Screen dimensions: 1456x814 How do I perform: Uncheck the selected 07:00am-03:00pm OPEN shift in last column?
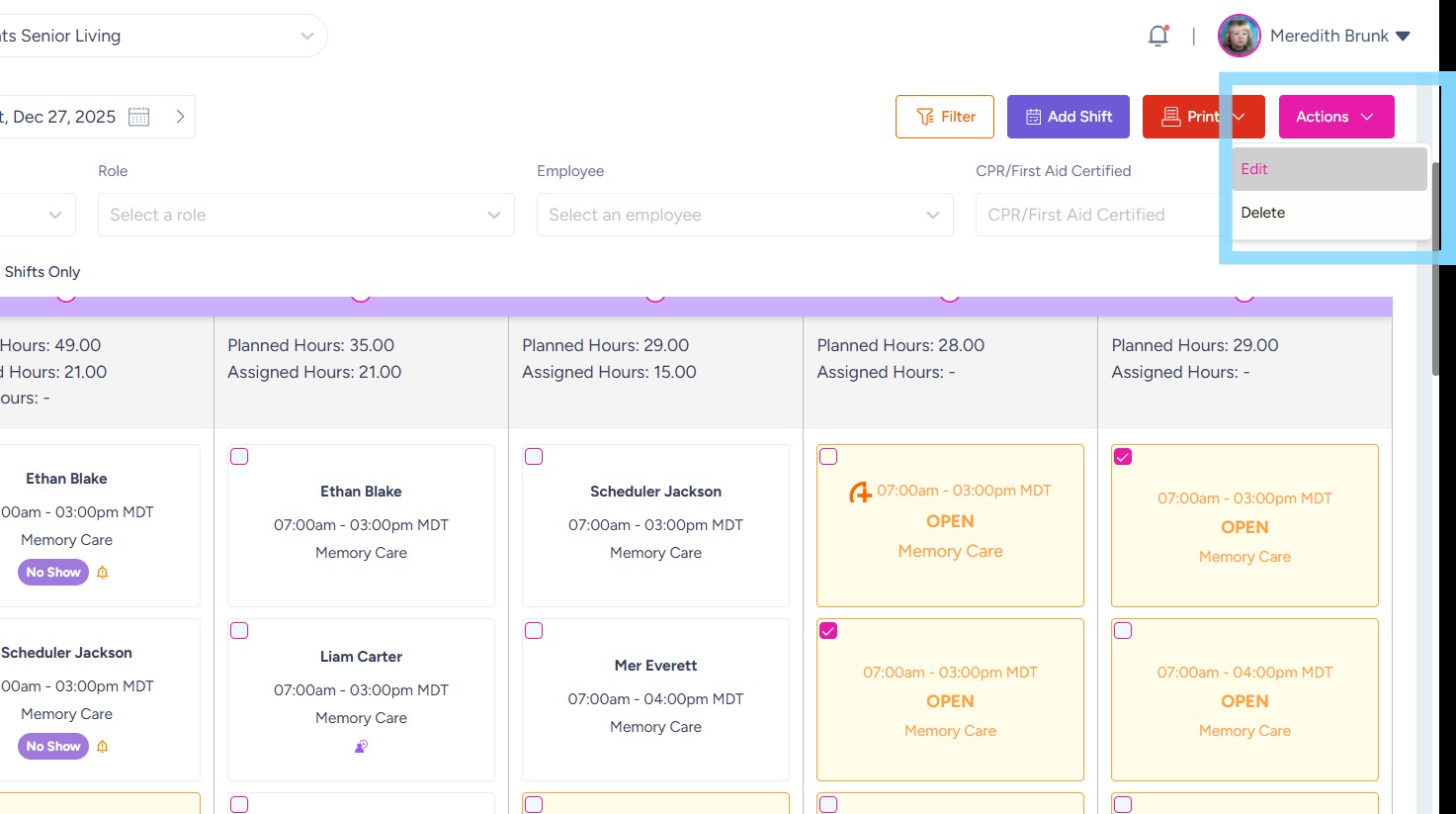[1123, 457]
